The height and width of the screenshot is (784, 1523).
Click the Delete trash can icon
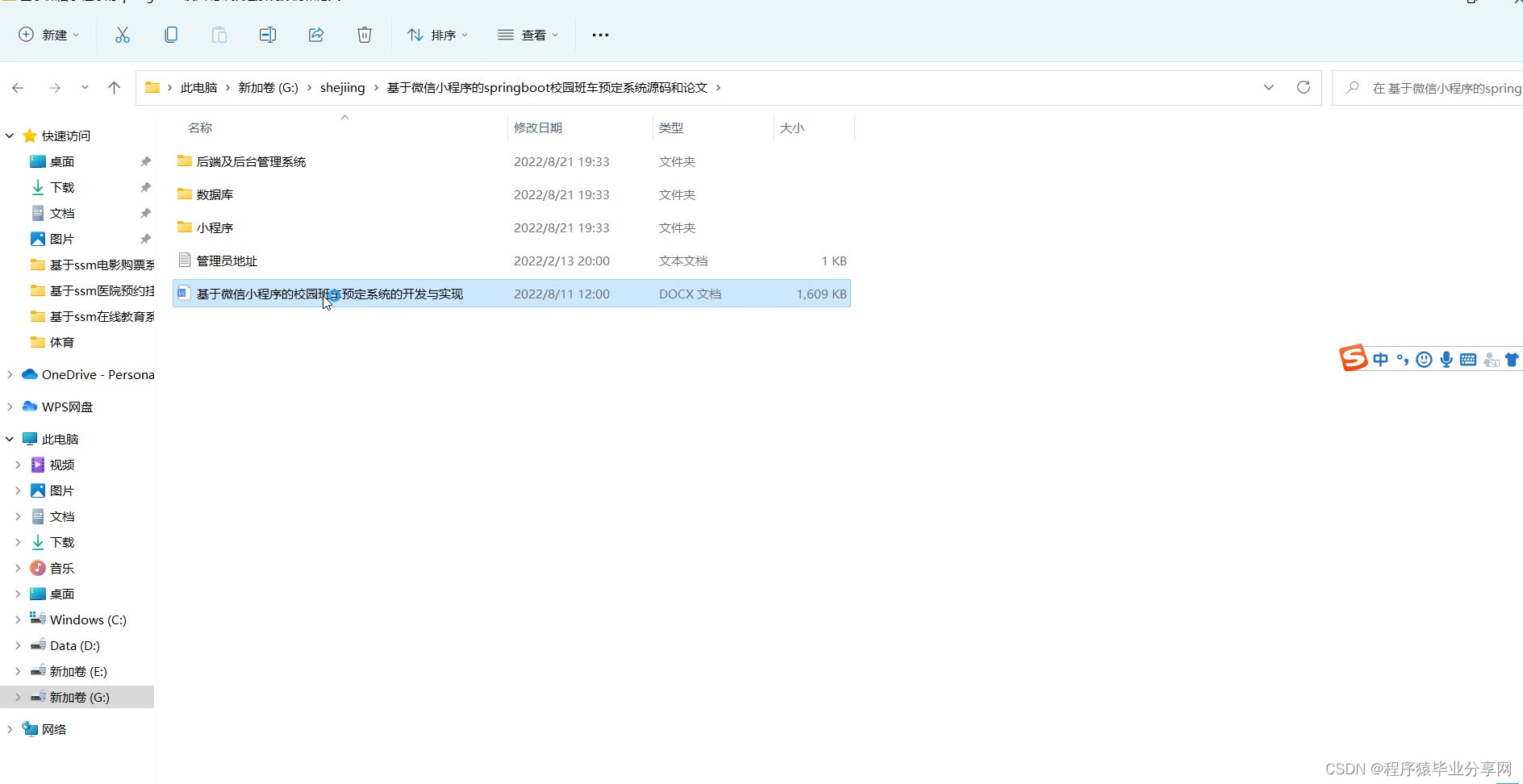365,35
